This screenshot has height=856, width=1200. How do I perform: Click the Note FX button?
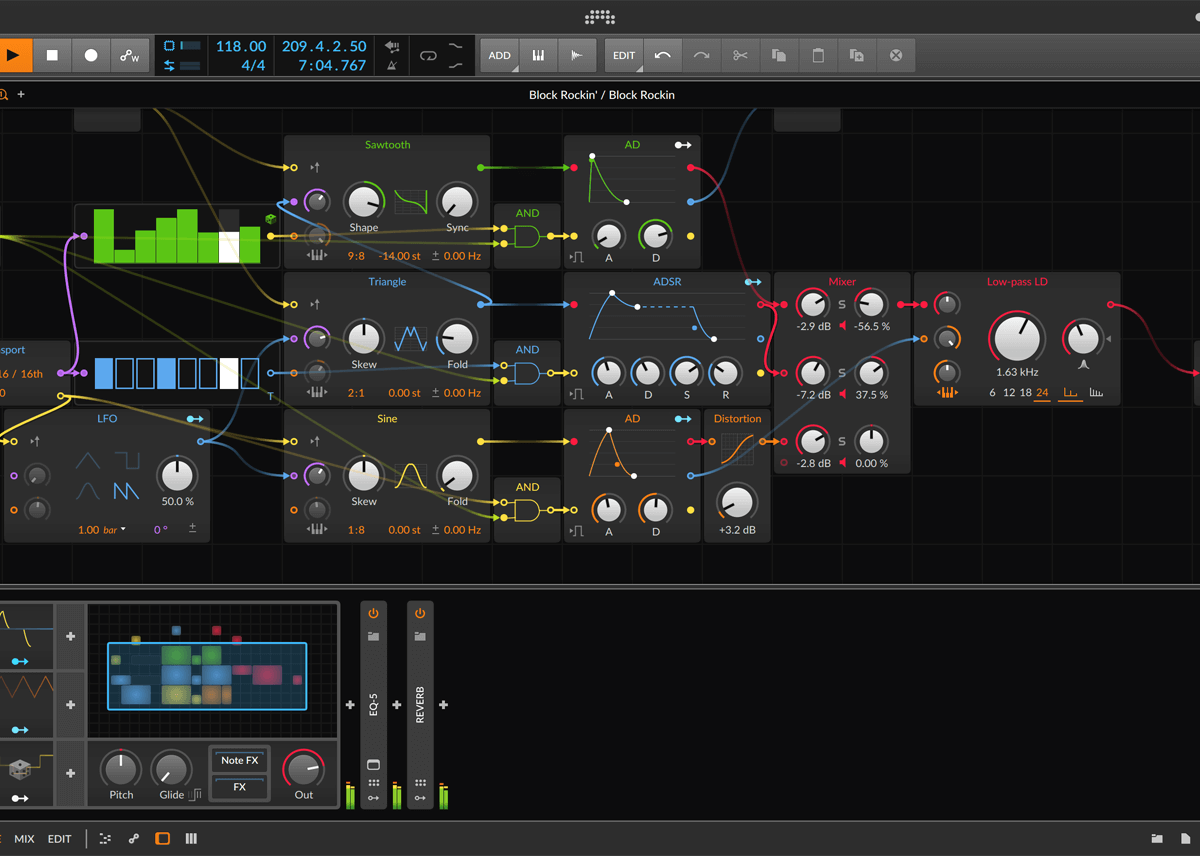click(x=239, y=760)
